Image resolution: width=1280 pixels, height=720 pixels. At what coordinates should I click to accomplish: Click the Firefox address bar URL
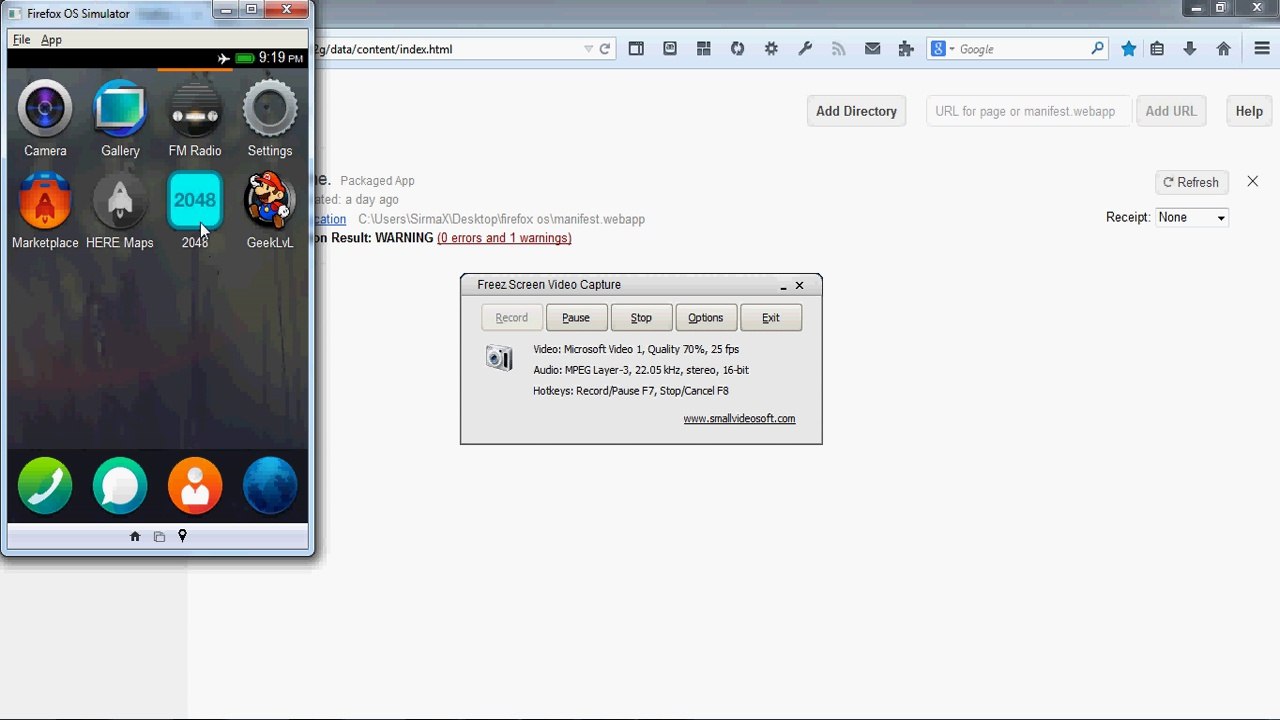pos(383,49)
